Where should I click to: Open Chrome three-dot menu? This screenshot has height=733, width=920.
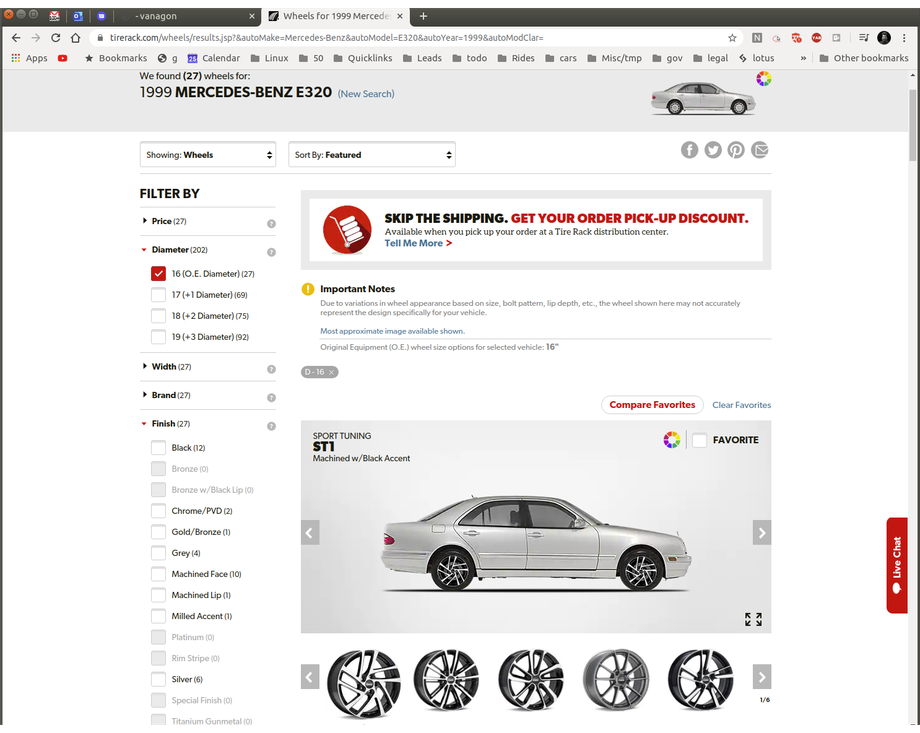click(904, 38)
